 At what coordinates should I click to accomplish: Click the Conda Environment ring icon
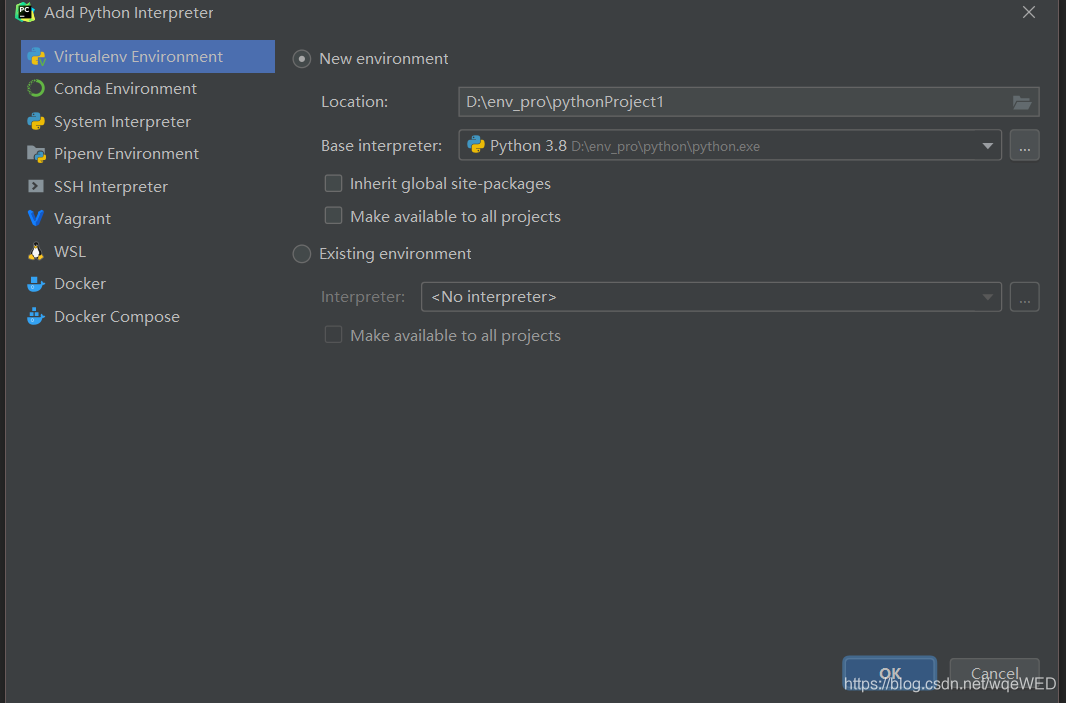click(36, 88)
